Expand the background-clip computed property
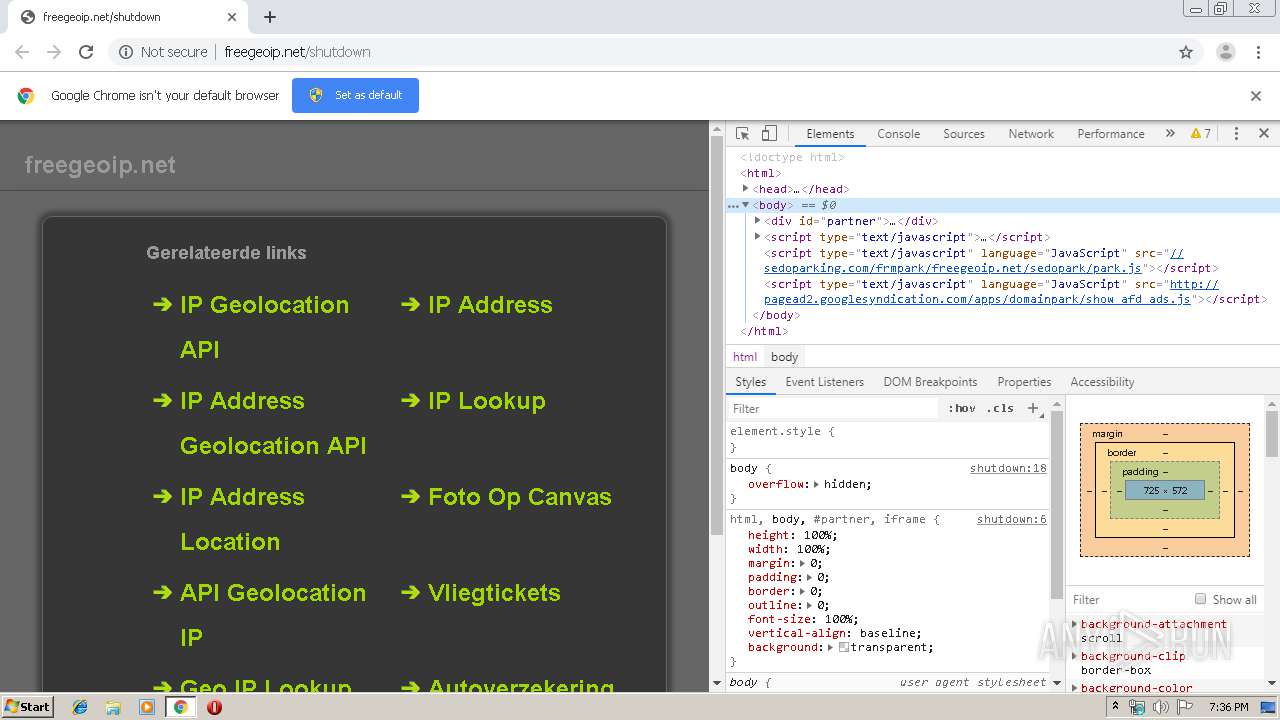The width and height of the screenshot is (1280, 720). tap(1075, 656)
